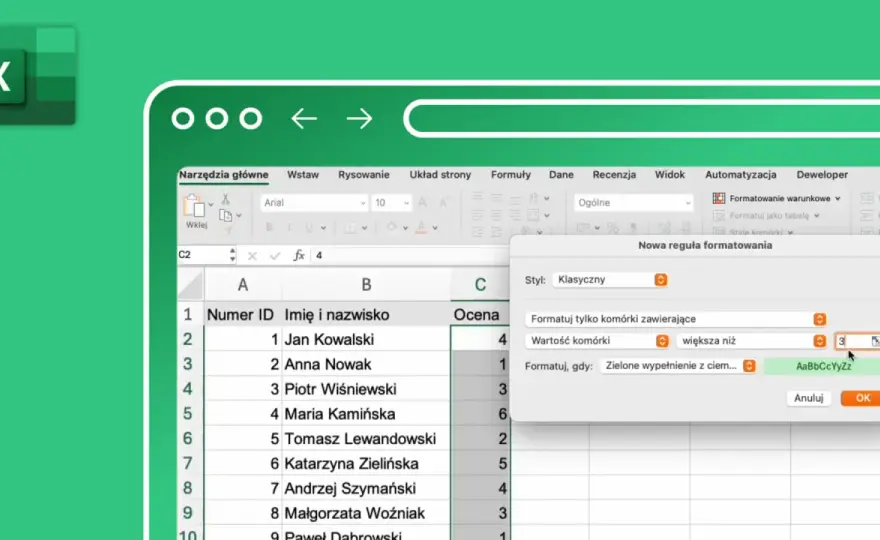The height and width of the screenshot is (540, 880).
Task: Click the C2 Name Box field
Action: (x=203, y=255)
